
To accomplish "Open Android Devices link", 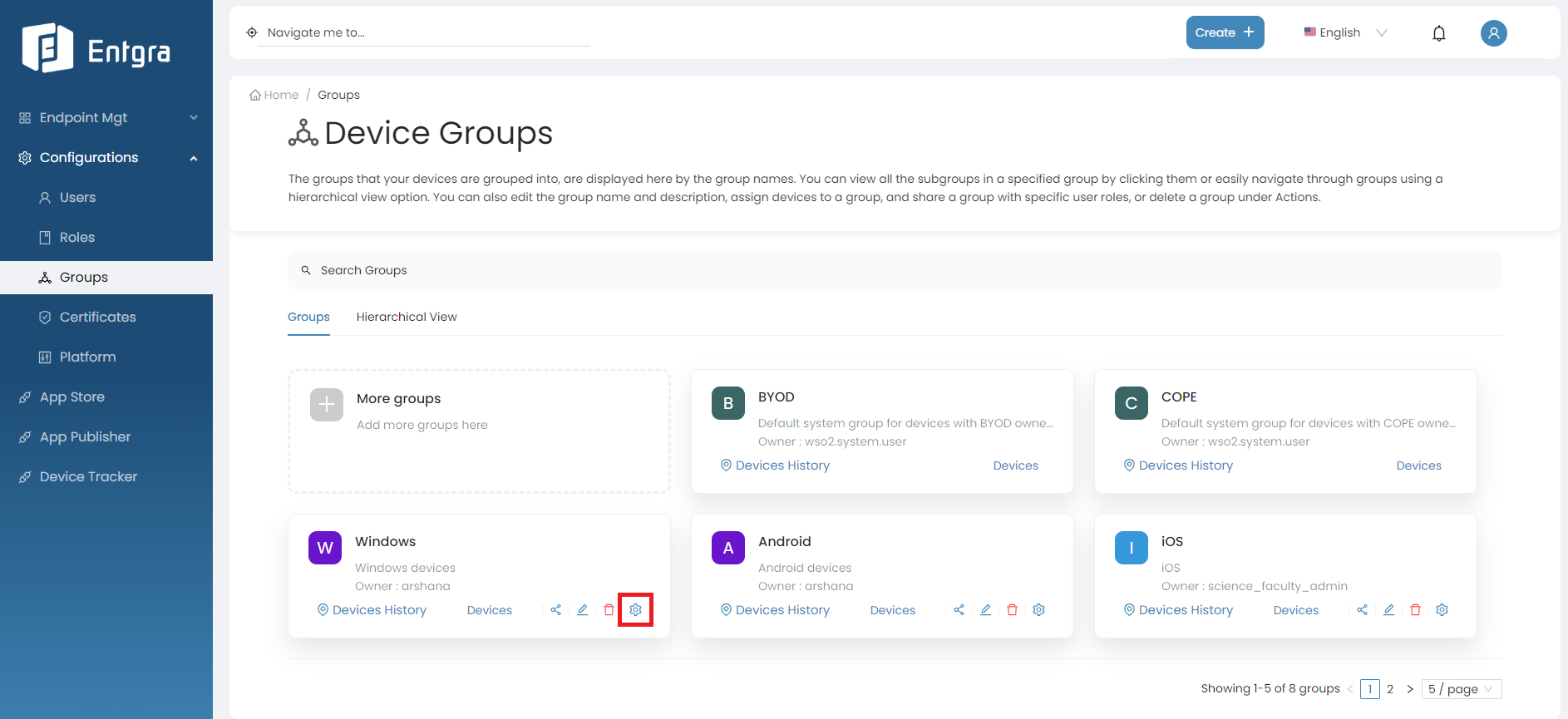I will [892, 610].
